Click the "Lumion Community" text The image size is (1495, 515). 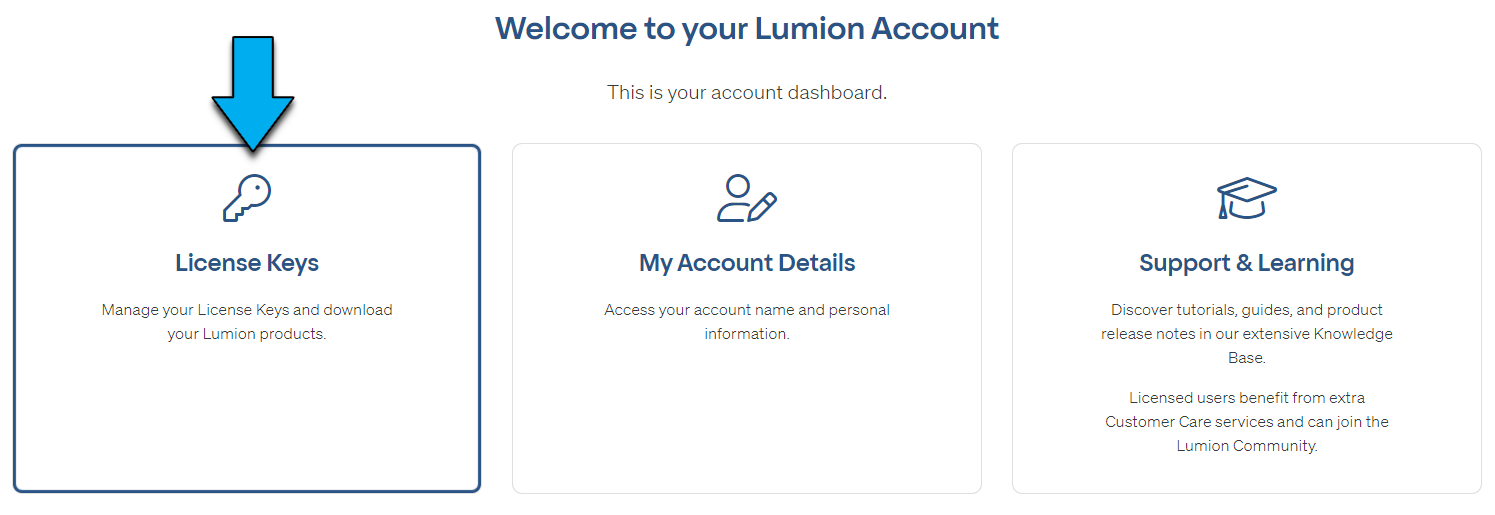click(x=1247, y=446)
